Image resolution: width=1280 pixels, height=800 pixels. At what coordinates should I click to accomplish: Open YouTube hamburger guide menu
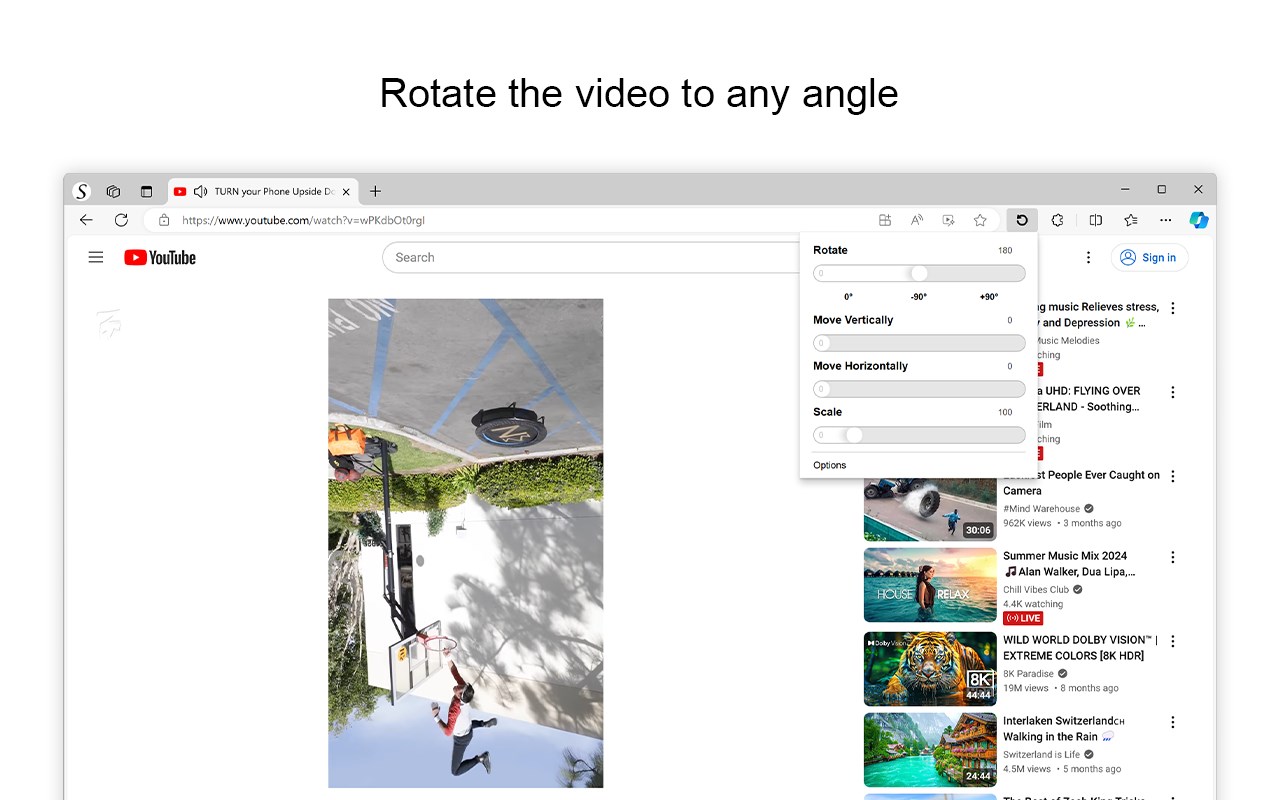pyautogui.click(x=96, y=257)
